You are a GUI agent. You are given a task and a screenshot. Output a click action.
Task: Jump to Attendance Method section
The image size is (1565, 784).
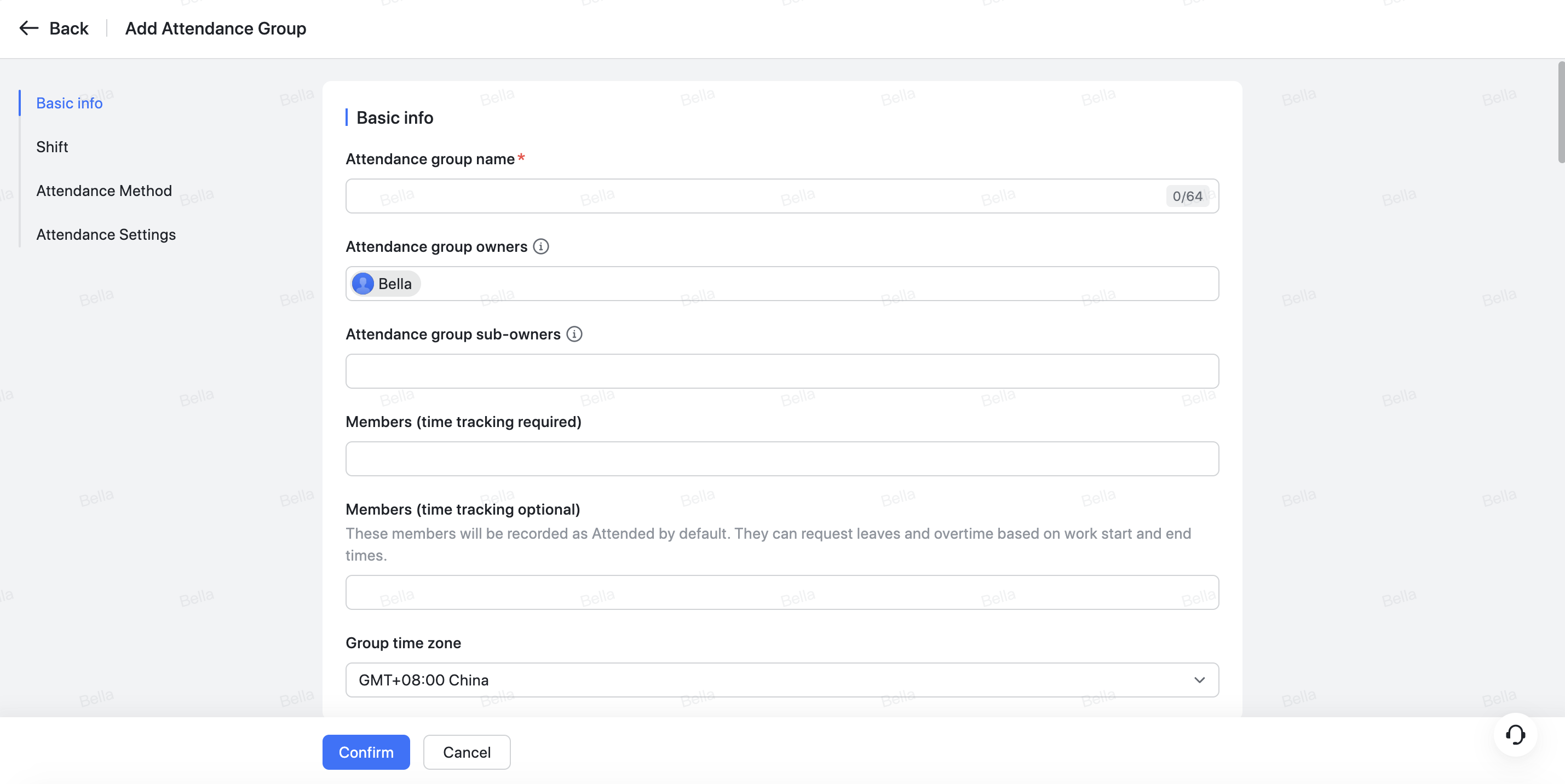pos(104,191)
